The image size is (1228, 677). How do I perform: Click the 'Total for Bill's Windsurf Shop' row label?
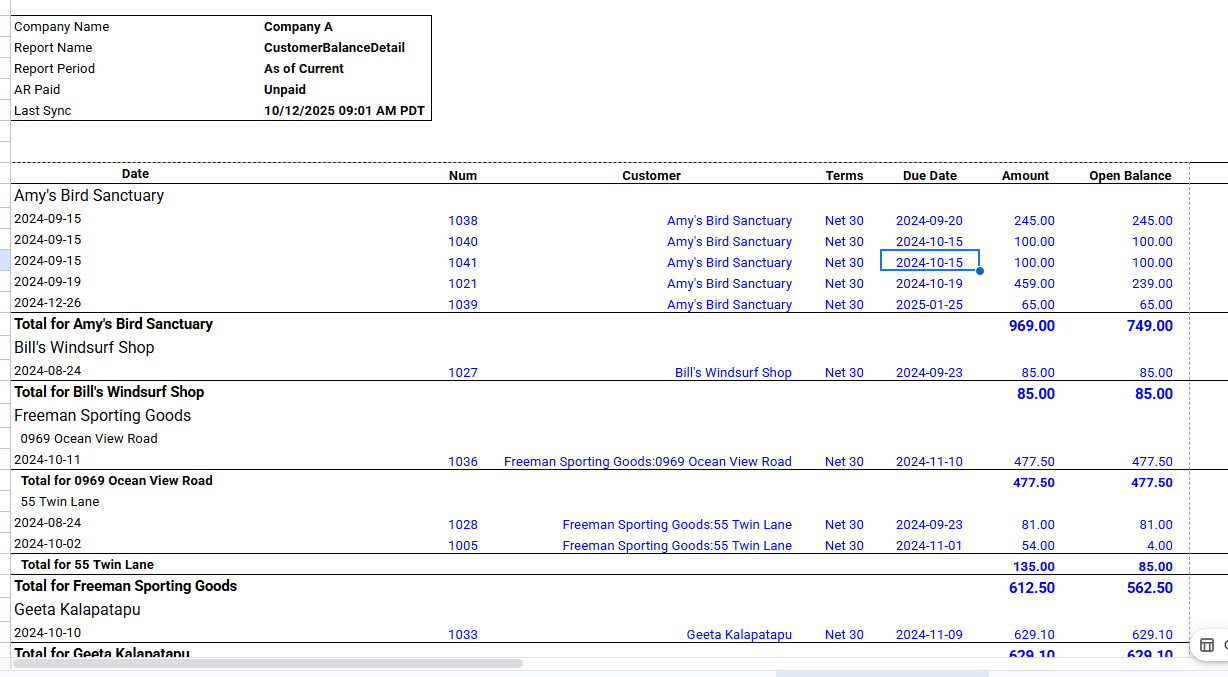pyautogui.click(x=109, y=392)
